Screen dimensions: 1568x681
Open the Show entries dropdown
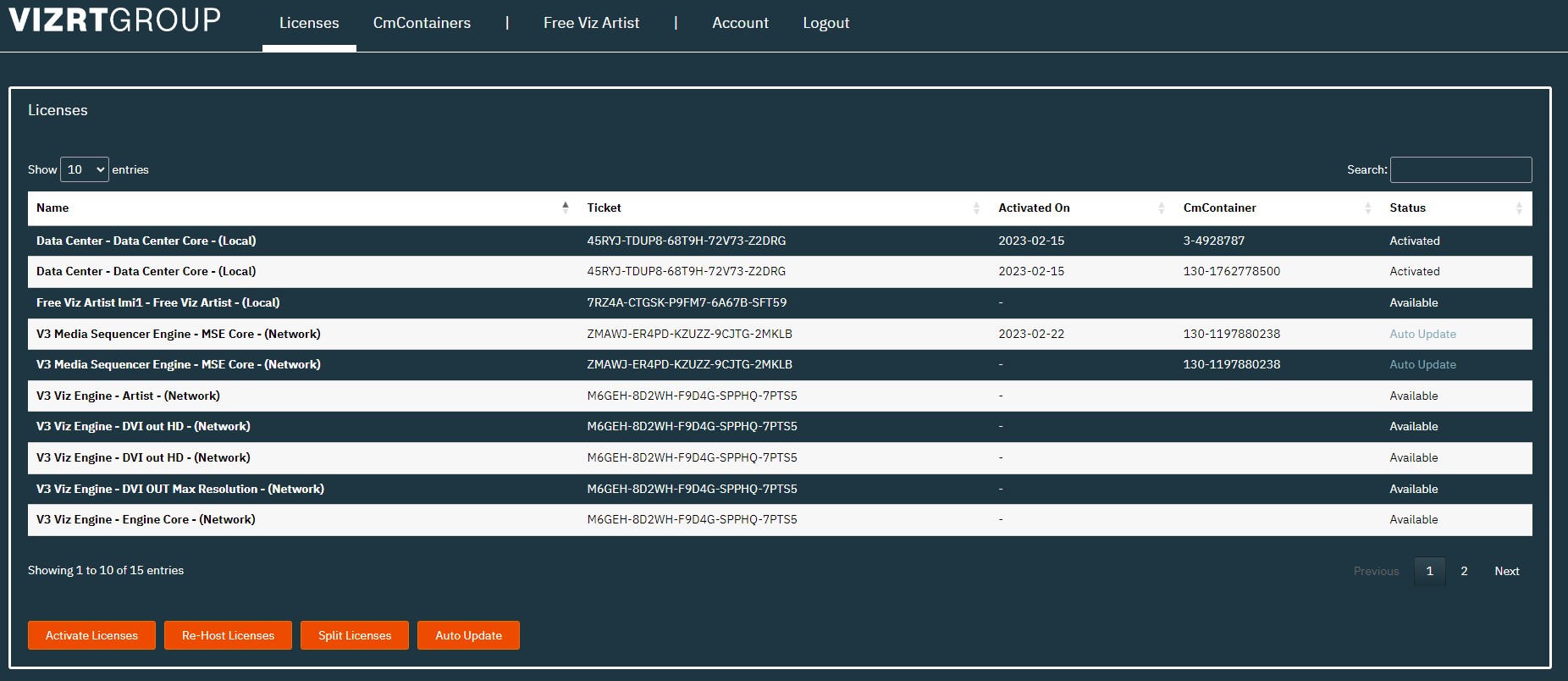tap(85, 169)
